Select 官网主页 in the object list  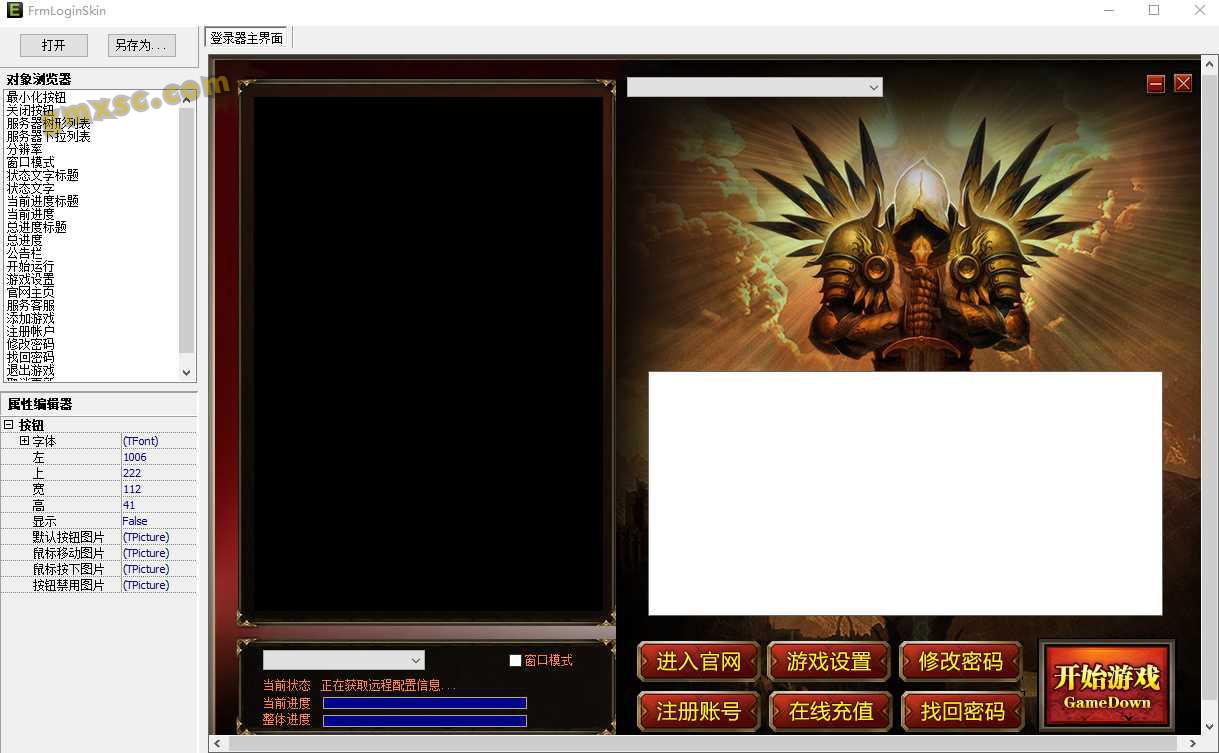(x=30, y=292)
